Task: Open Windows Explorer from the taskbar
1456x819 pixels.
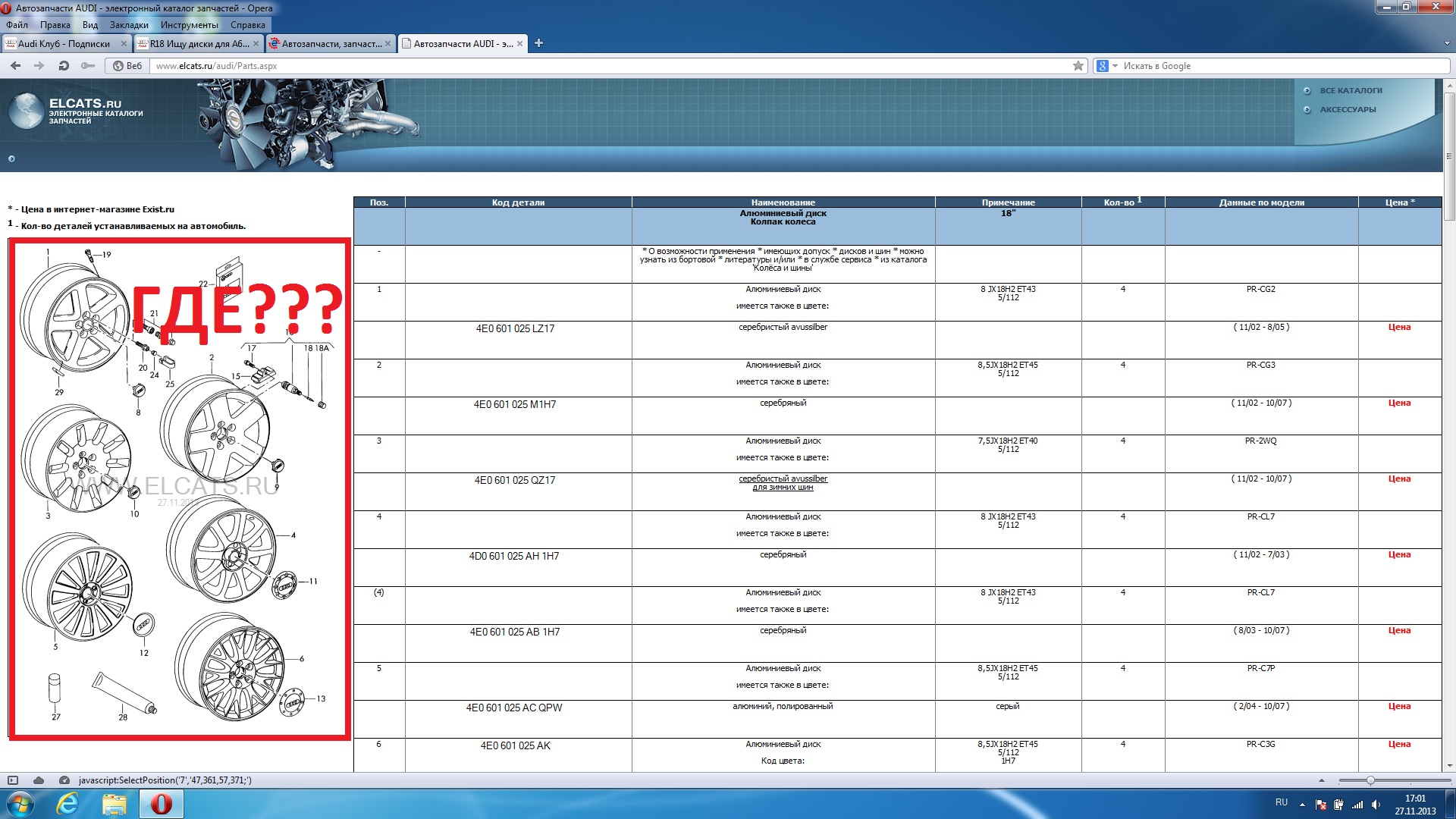Action: click(x=115, y=804)
